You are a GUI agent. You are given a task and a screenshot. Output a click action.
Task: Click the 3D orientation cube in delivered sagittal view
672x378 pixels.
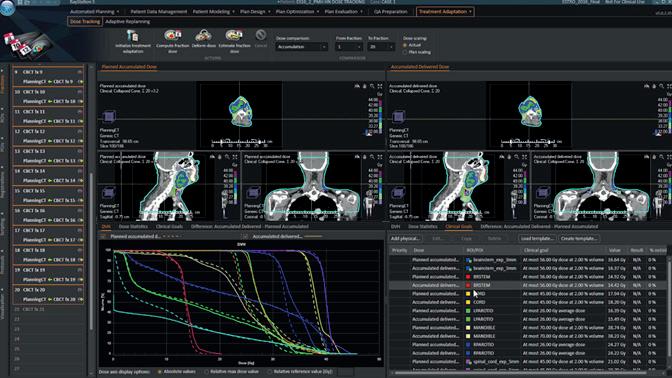pyautogui.click(x=398, y=193)
